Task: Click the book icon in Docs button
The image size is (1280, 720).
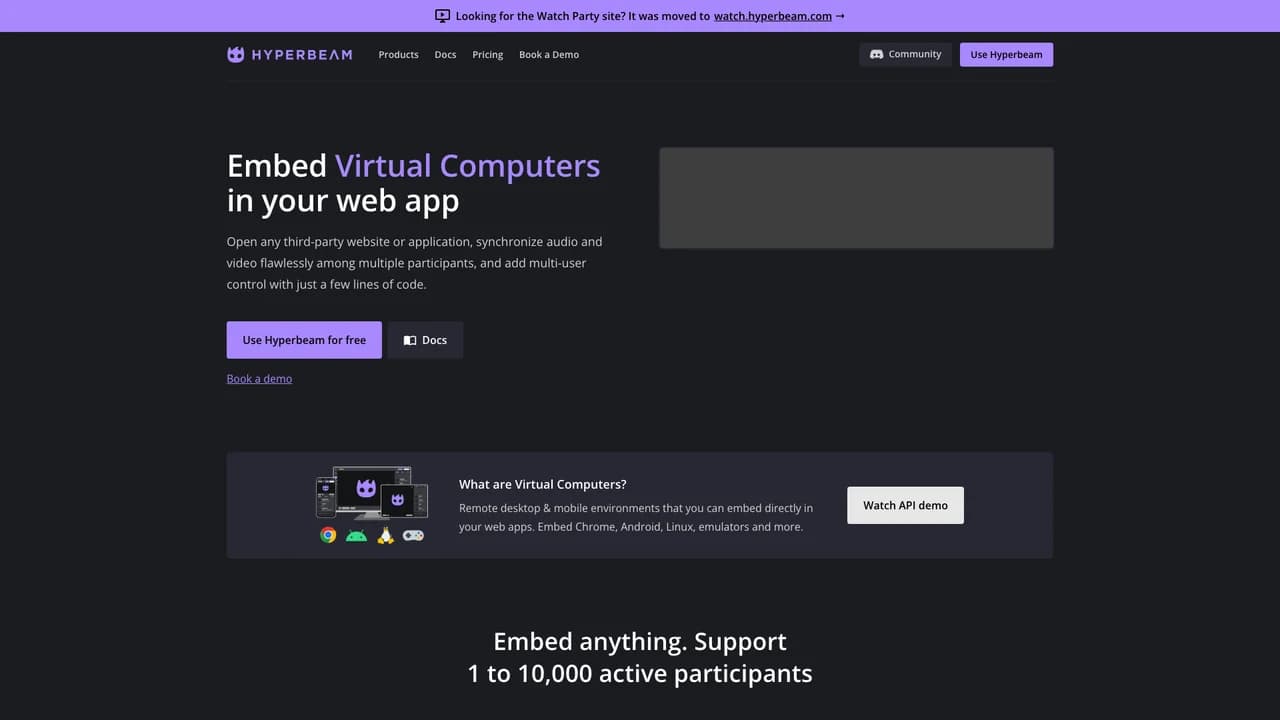Action: 410,340
